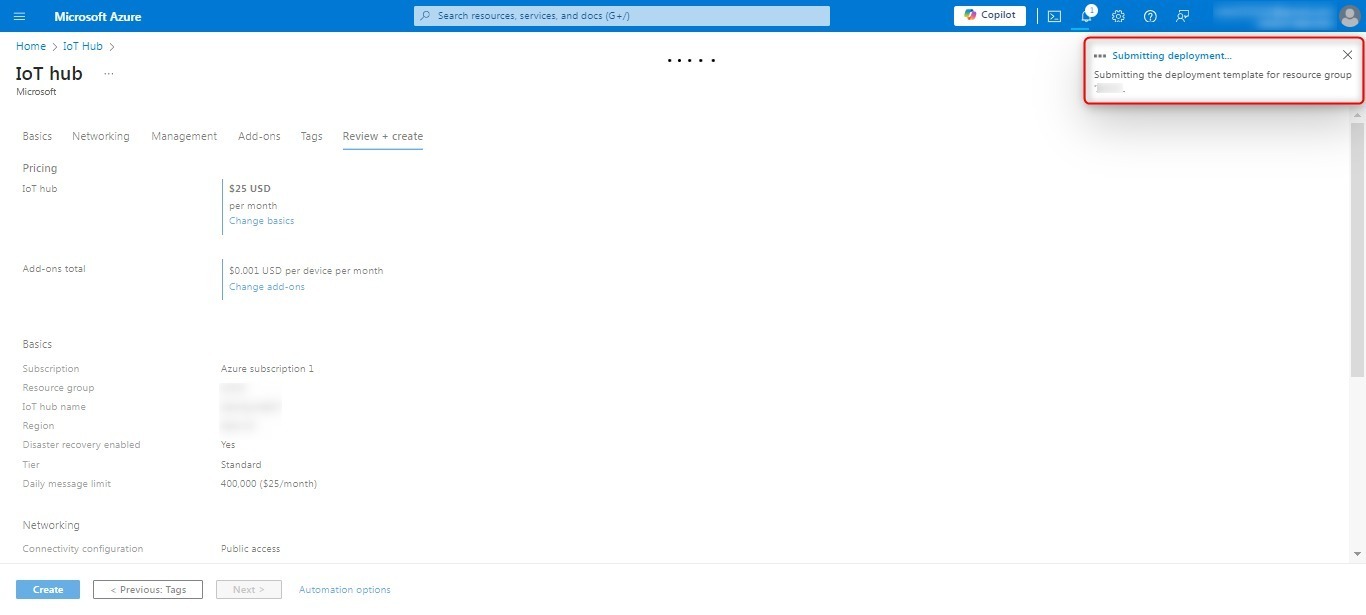Click the page vertical scrollbar thumb
The height and width of the screenshot is (615, 1366).
click(1357, 250)
